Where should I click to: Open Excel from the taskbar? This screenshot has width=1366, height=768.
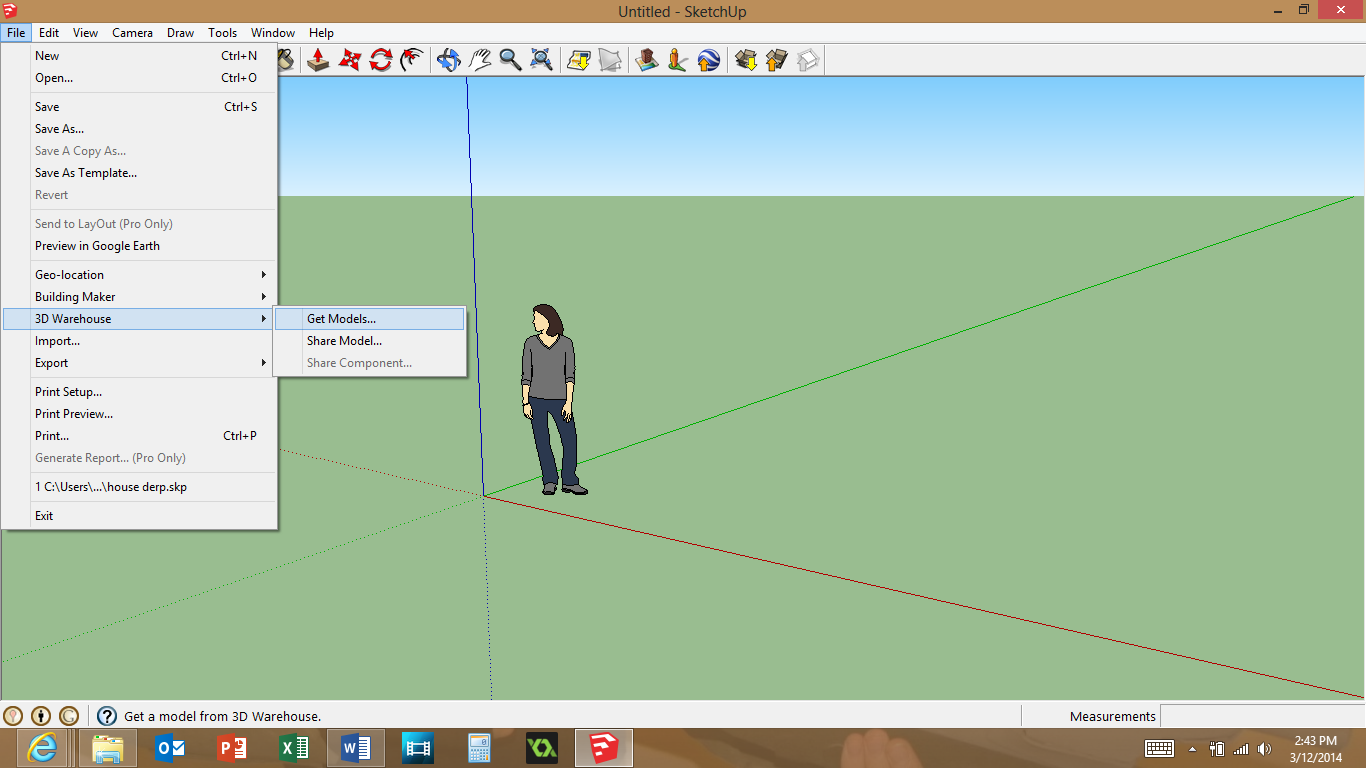[294, 748]
